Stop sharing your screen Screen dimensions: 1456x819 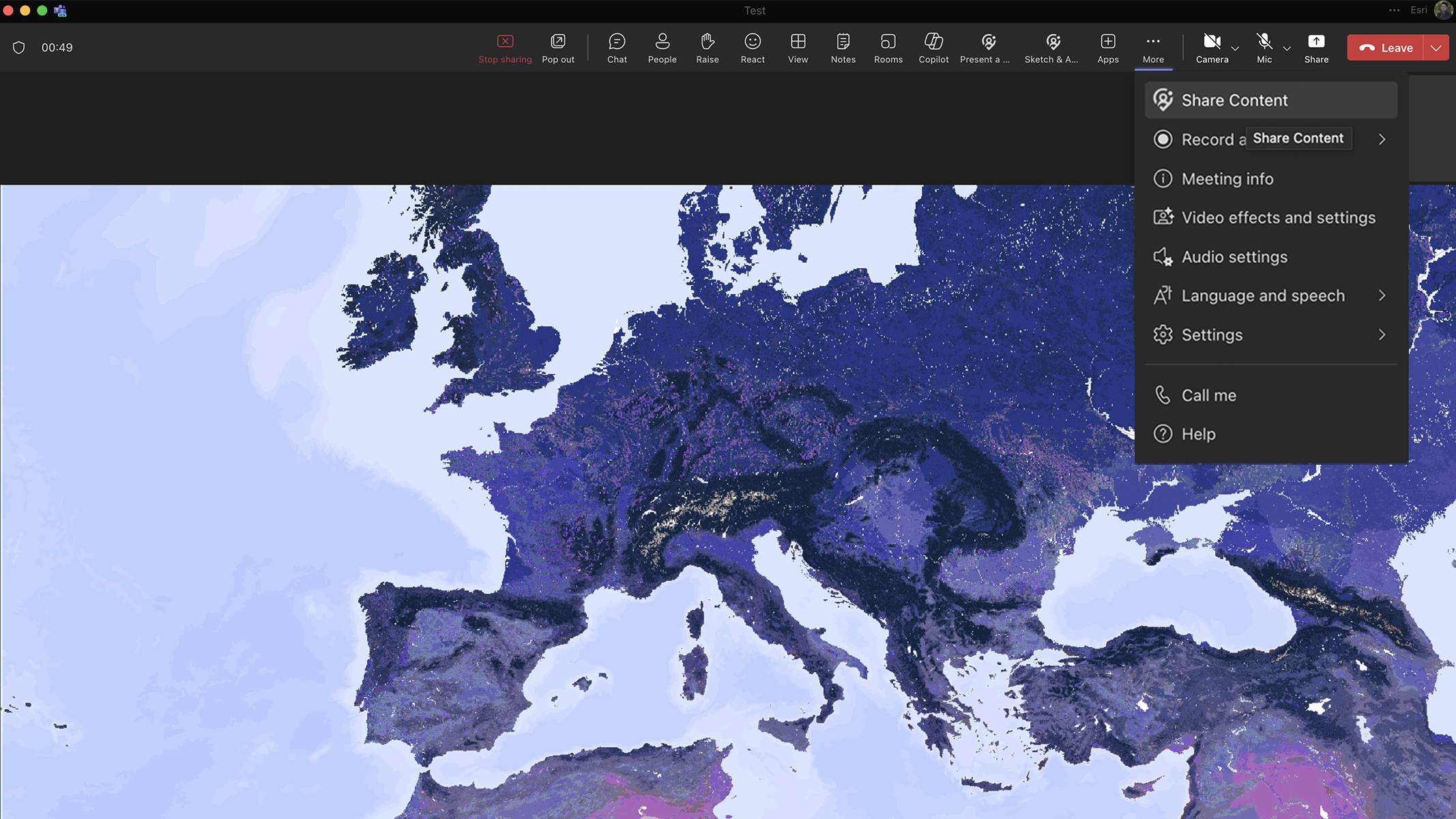click(x=505, y=47)
